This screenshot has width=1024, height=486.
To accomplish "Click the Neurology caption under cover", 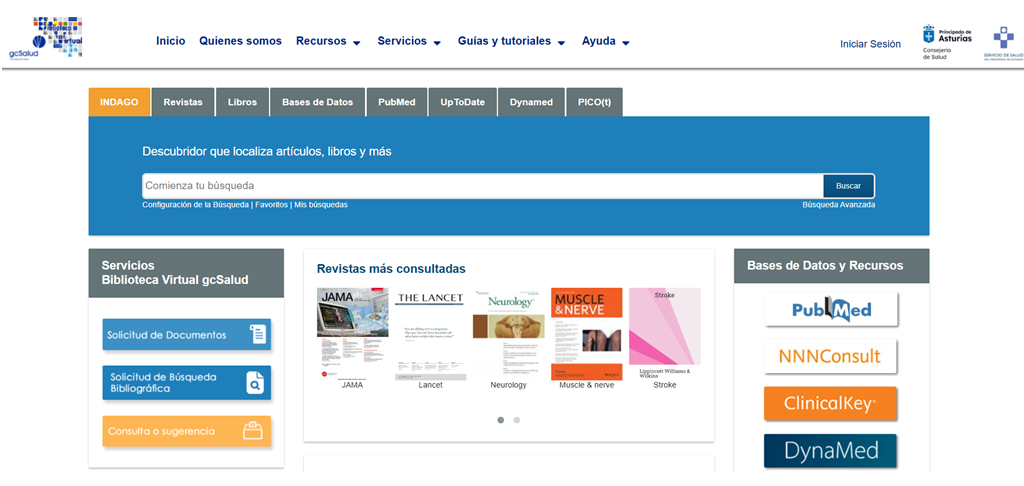I will pyautogui.click(x=508, y=385).
